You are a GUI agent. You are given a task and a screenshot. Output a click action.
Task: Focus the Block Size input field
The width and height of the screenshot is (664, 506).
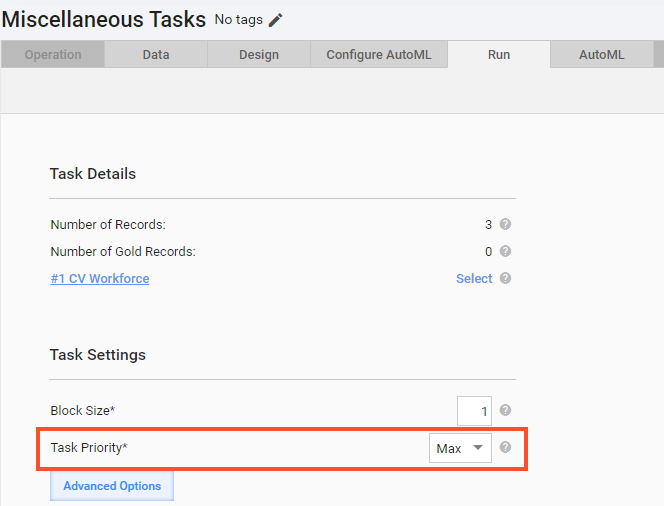[x=474, y=411]
